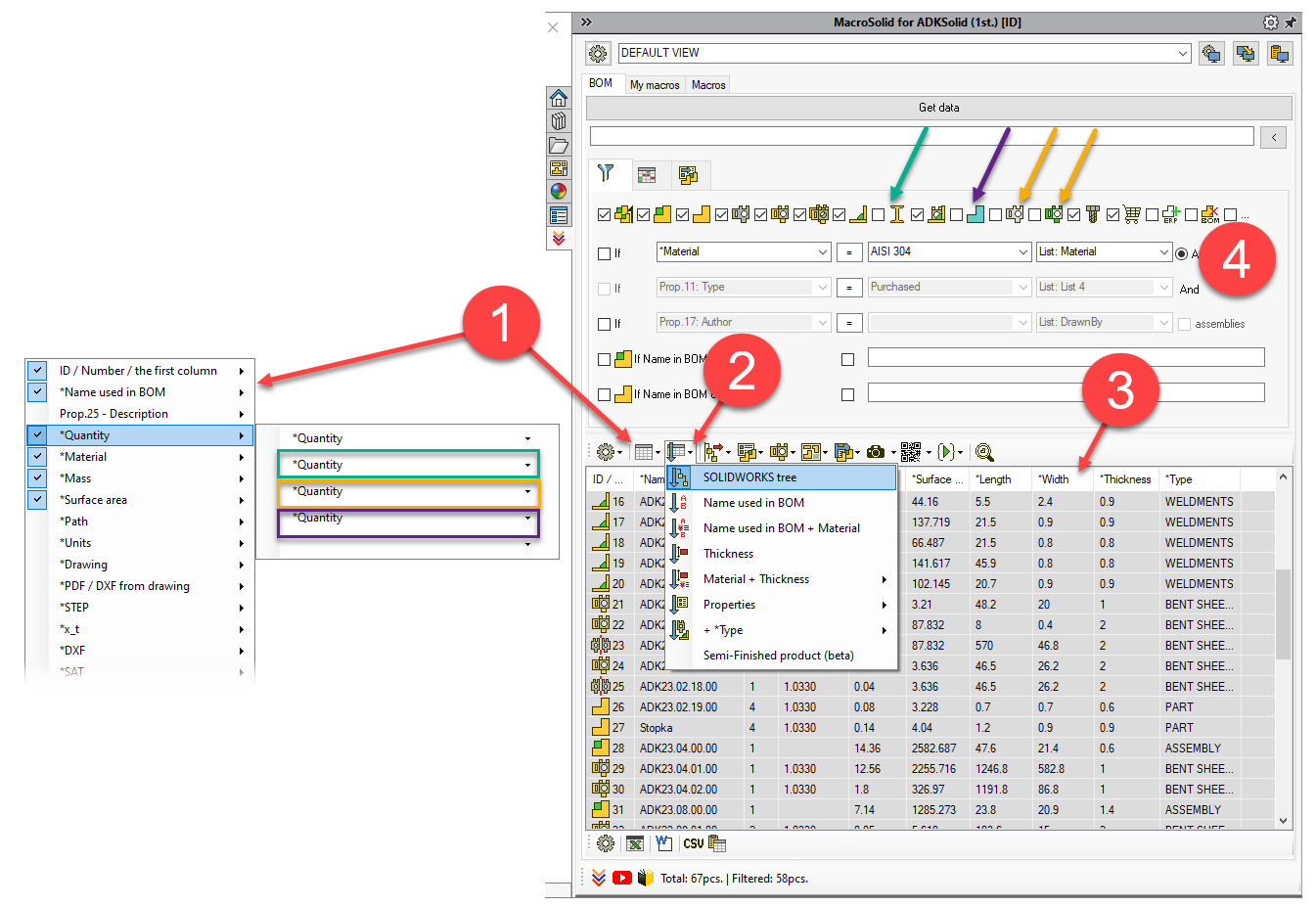This screenshot has width=1316, height=907.
Task: Click the colored appearance sphere sidebar icon
Action: click(x=558, y=192)
